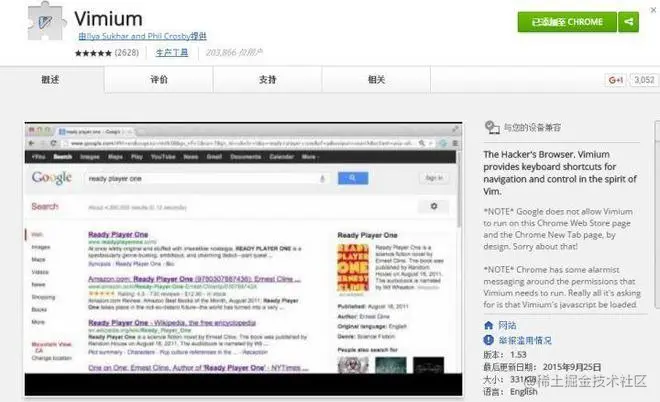Switch to the 概述 tab
The width and height of the screenshot is (660, 402).
tap(51, 80)
